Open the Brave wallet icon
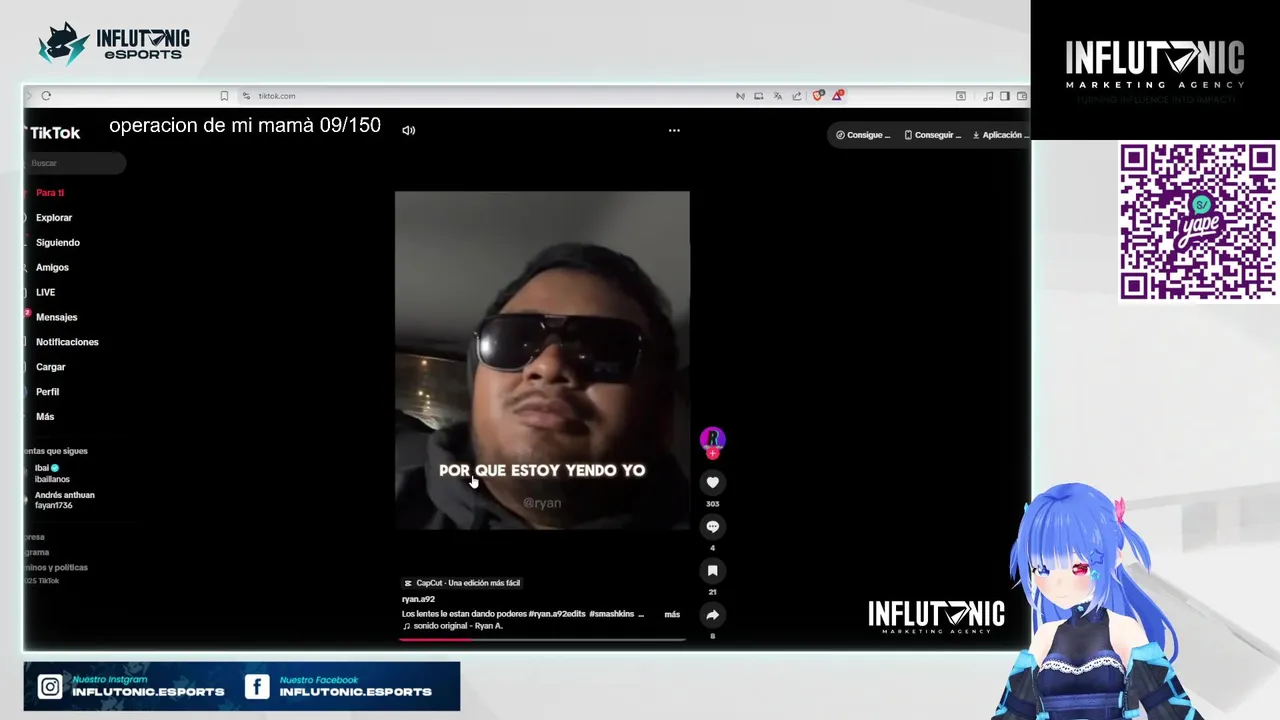 coord(1021,96)
